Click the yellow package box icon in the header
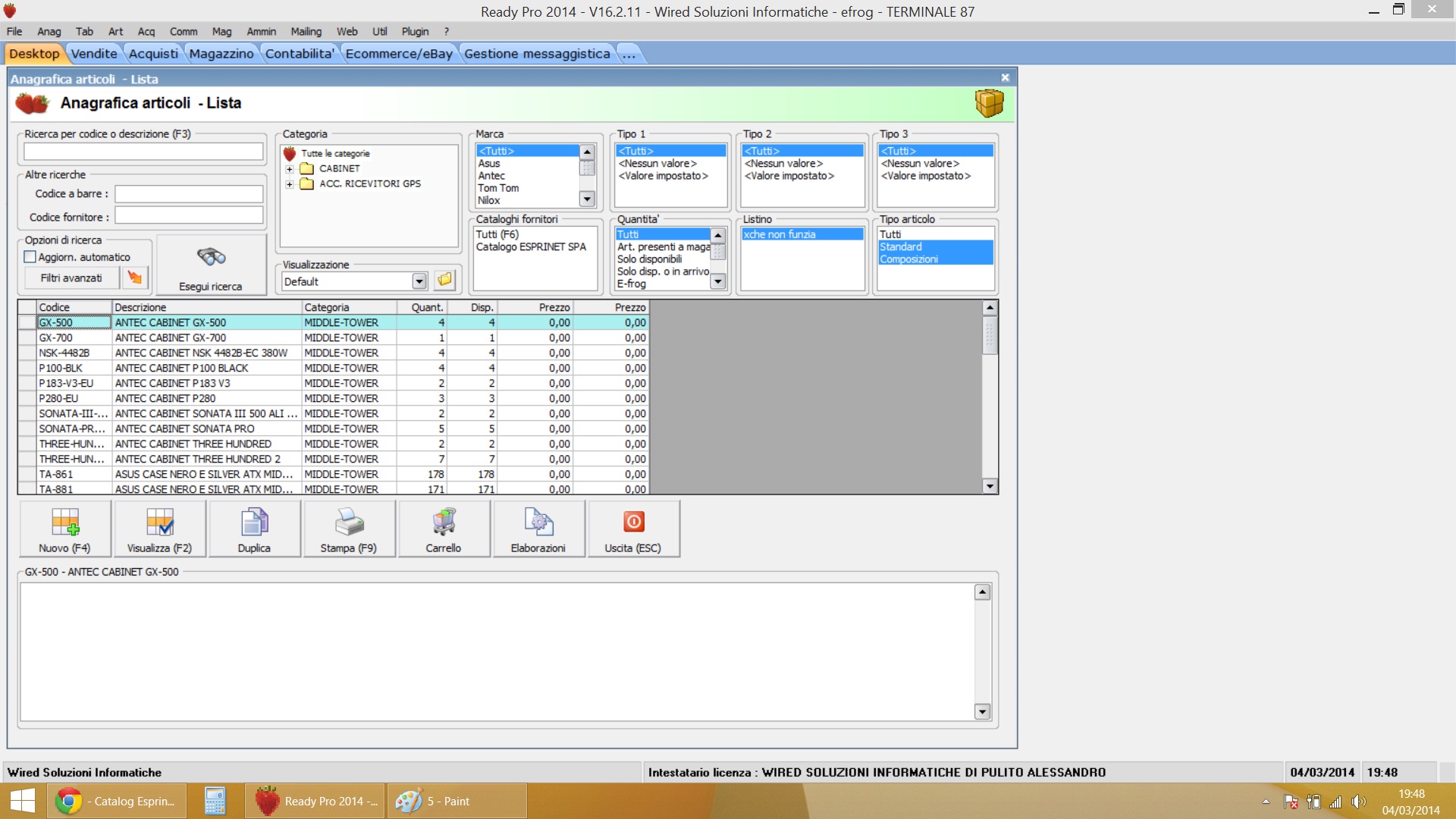1456x819 pixels. pos(989,103)
